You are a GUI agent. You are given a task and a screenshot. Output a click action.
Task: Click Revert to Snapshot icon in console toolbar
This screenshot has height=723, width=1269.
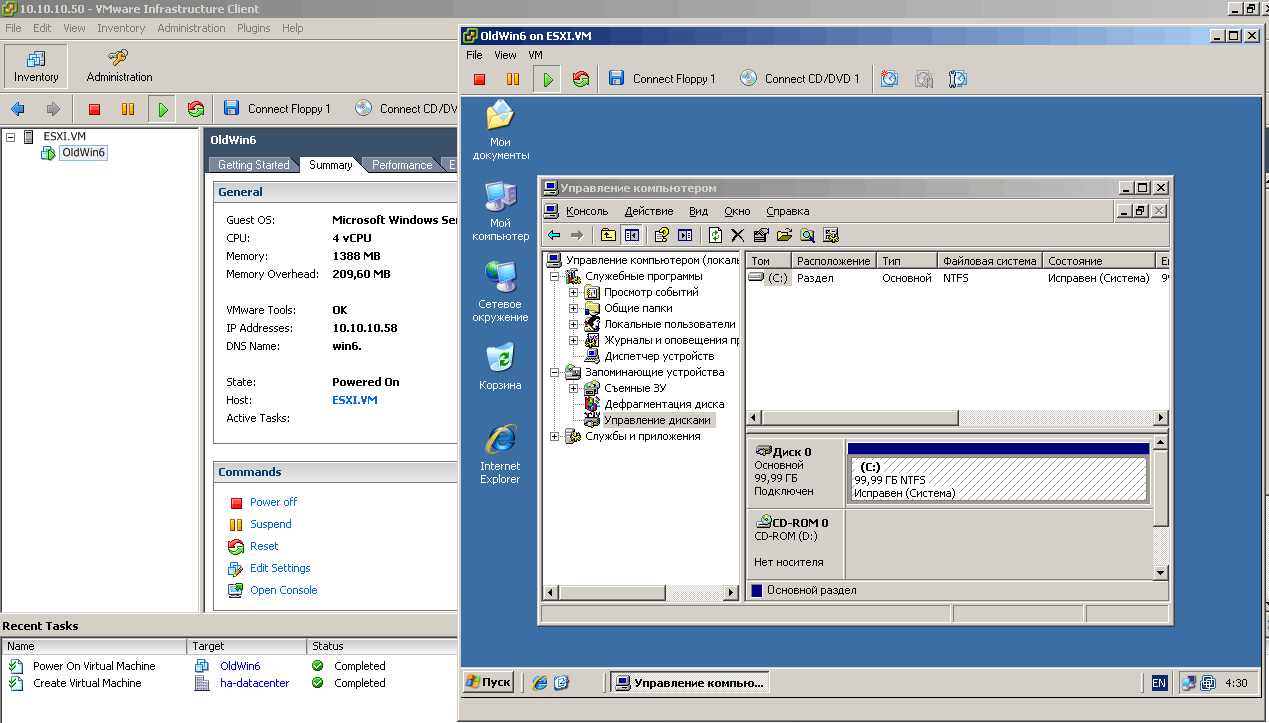pyautogui.click(x=924, y=79)
